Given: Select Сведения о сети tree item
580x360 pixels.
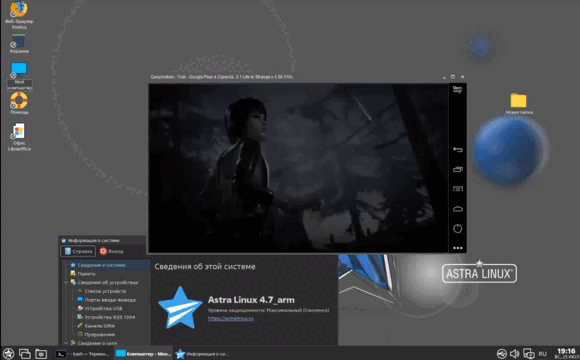Looking at the screenshot, I should [94, 343].
